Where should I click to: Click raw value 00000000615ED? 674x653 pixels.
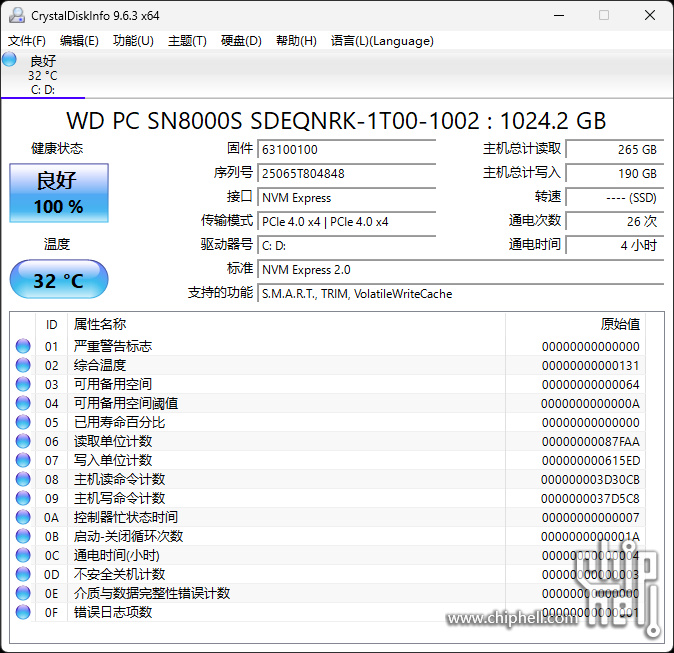tap(591, 460)
